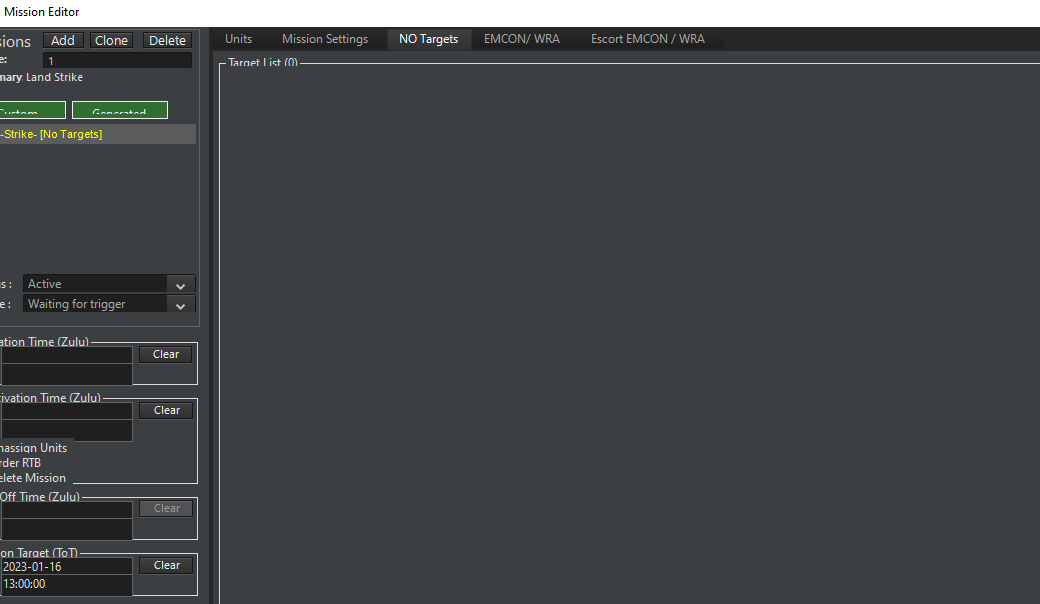Click the Add mission button
The image size is (1040, 604).
(x=63, y=40)
